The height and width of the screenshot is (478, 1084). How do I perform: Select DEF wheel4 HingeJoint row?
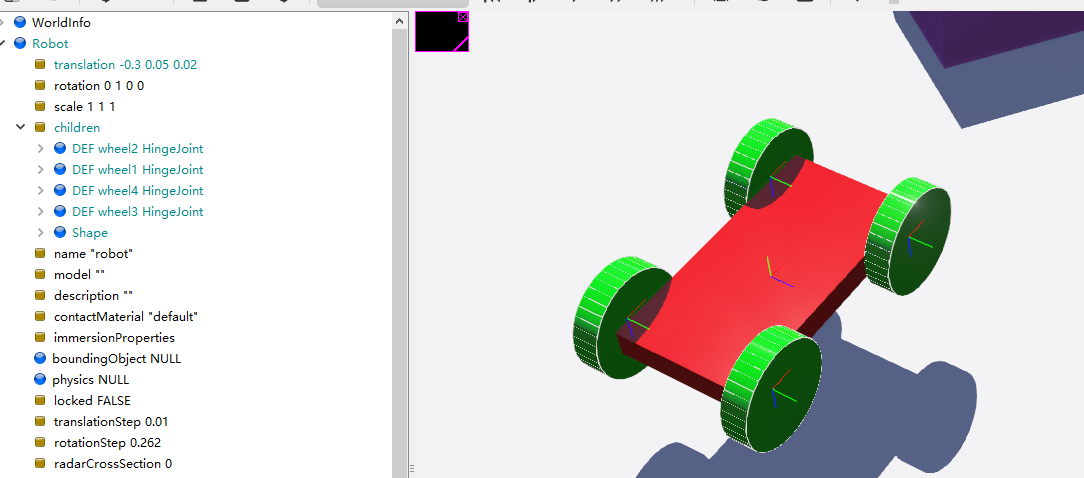[x=138, y=190]
